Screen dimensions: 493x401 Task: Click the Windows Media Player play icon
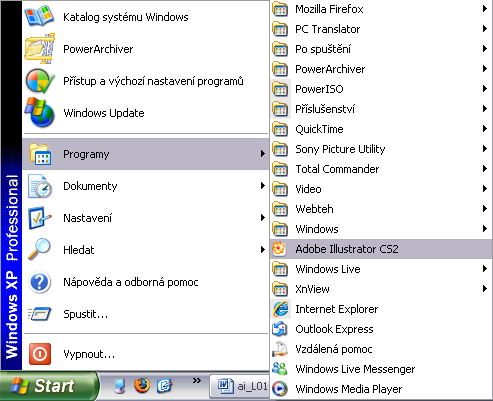pyautogui.click(x=279, y=389)
